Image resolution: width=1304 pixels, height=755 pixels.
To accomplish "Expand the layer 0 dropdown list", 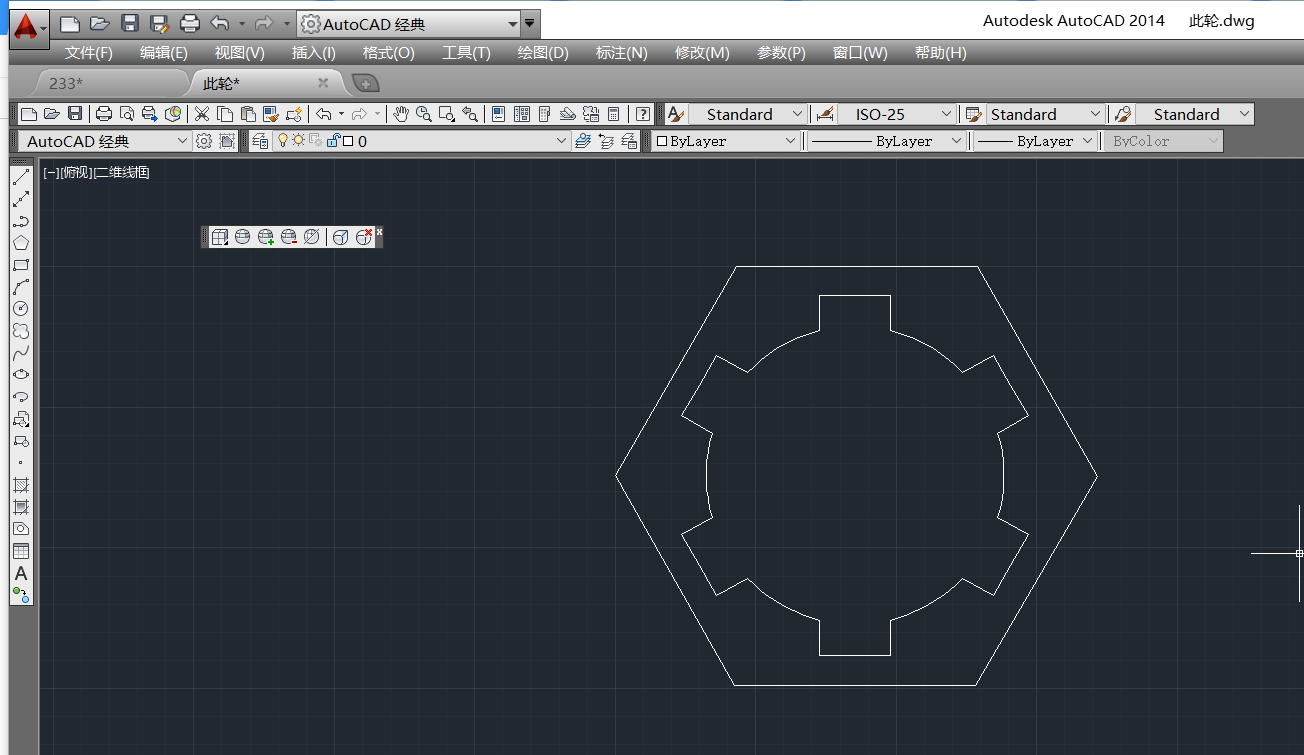I will (x=561, y=141).
